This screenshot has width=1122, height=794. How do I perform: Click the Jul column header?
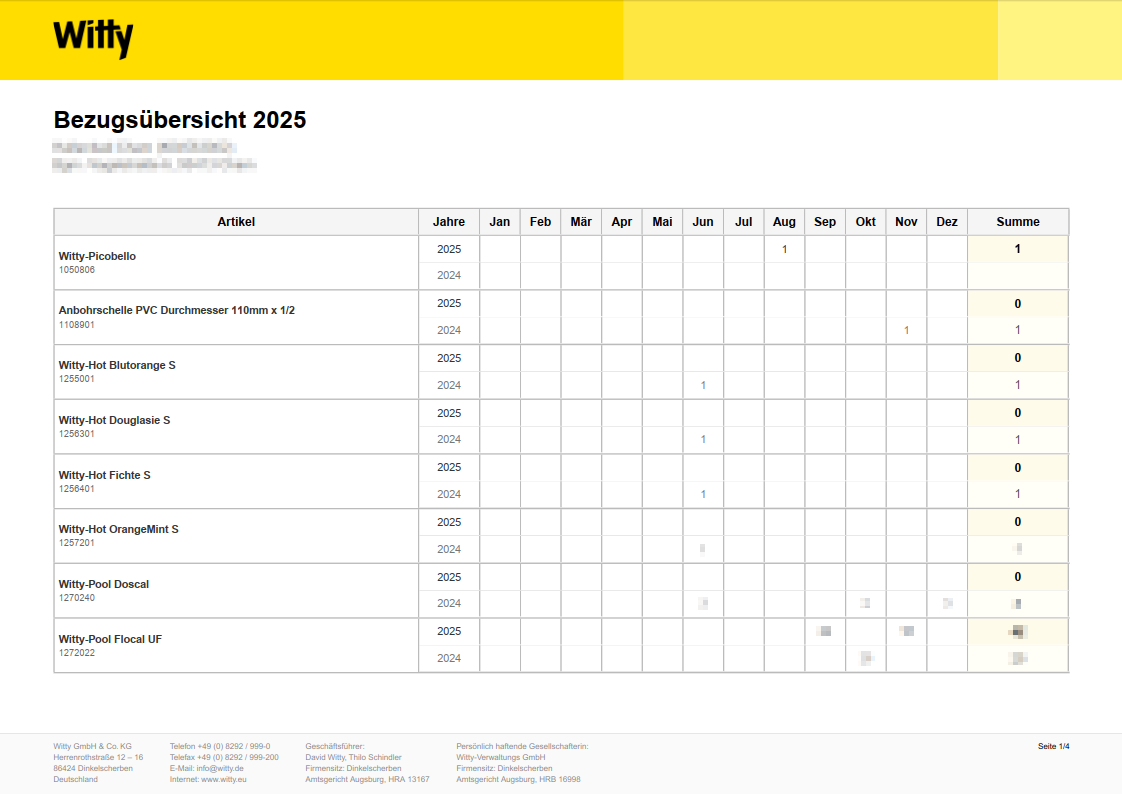(x=743, y=222)
